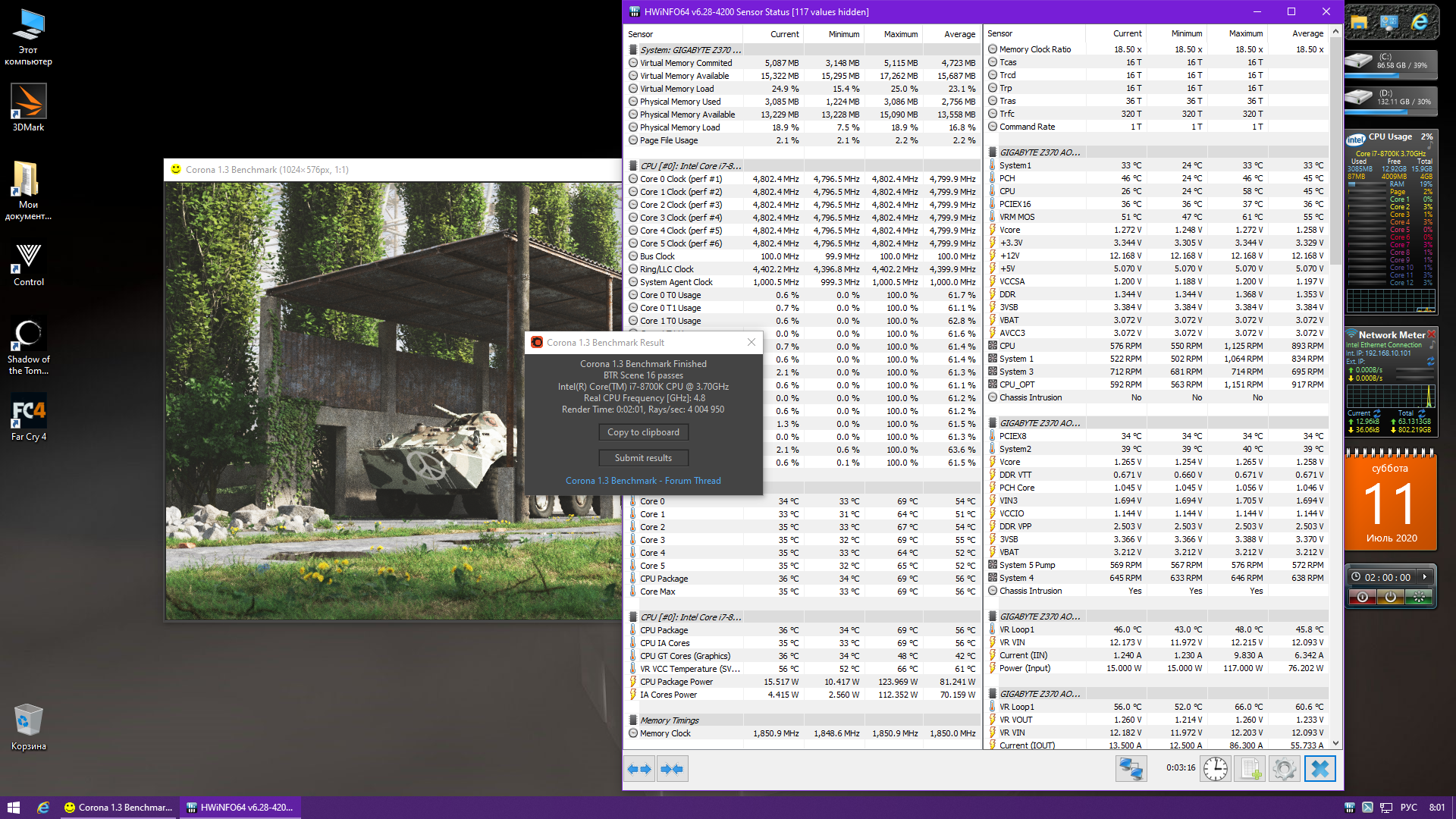Click the Internet Explorer gadget icon at top right

coord(1420,22)
